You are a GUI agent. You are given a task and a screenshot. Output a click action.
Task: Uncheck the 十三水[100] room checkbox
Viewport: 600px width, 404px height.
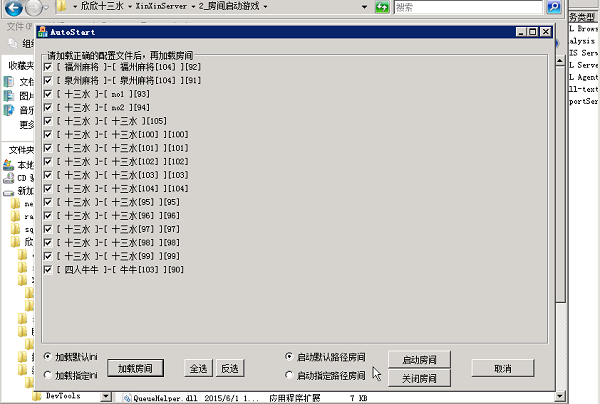47,134
